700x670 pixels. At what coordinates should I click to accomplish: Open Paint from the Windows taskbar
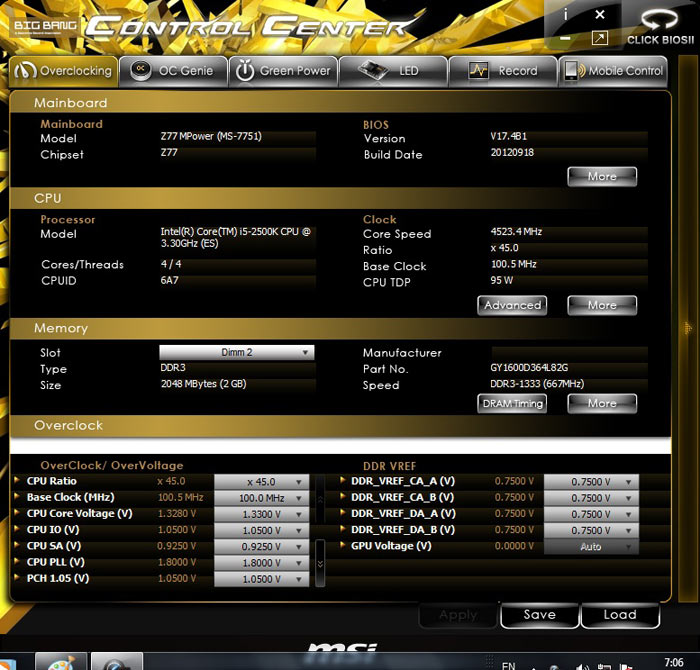coord(61,662)
